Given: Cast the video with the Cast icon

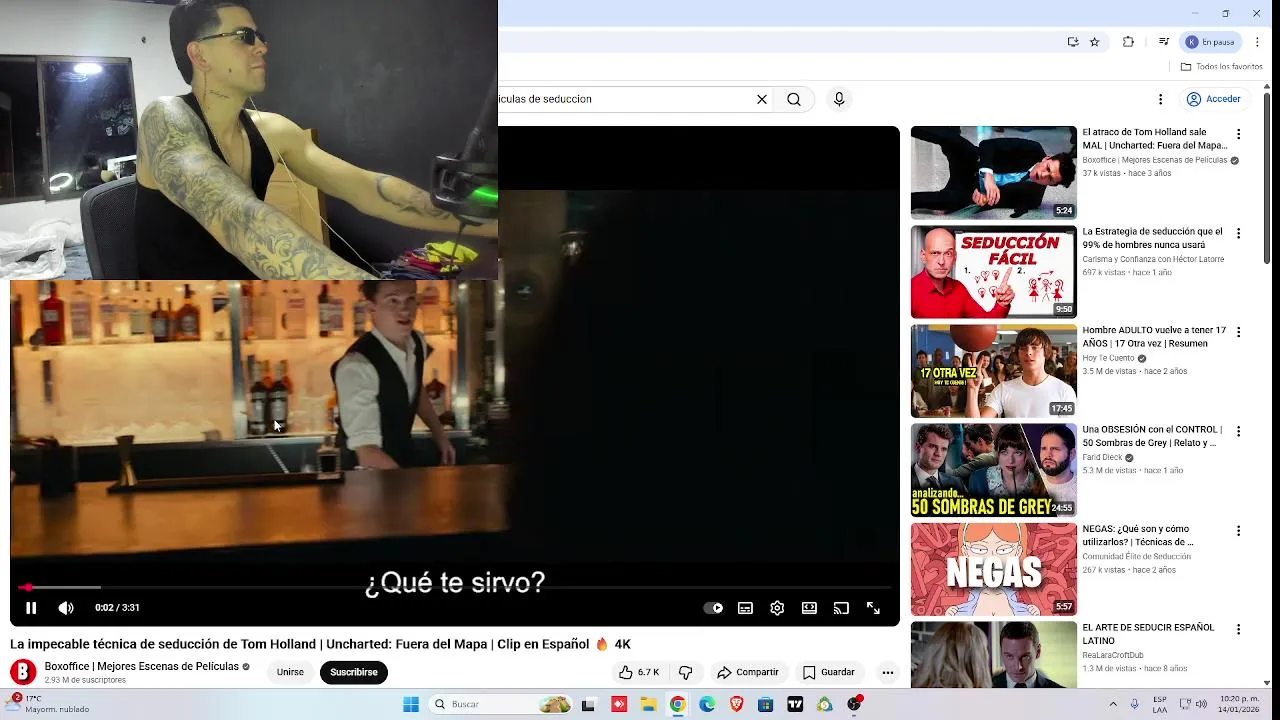Looking at the screenshot, I should coord(841,608).
